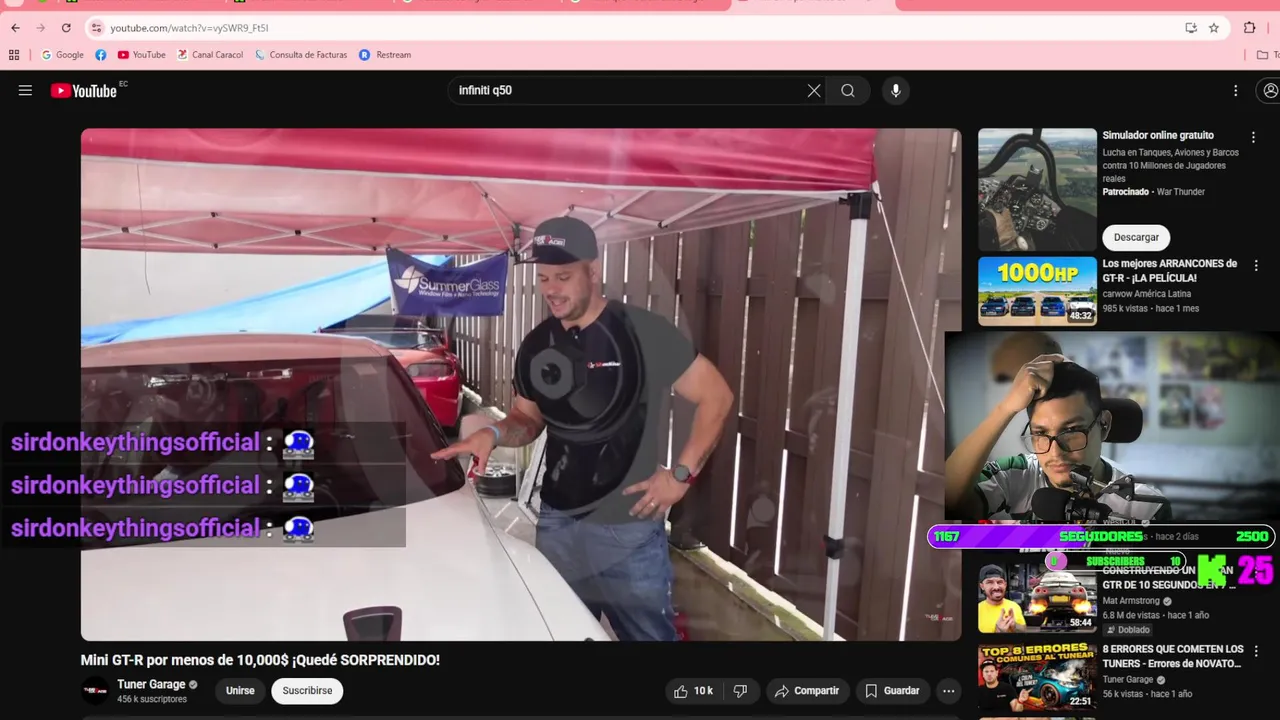Subscribe with the Suscribirse button
Viewport: 1280px width, 720px height.
click(x=307, y=691)
